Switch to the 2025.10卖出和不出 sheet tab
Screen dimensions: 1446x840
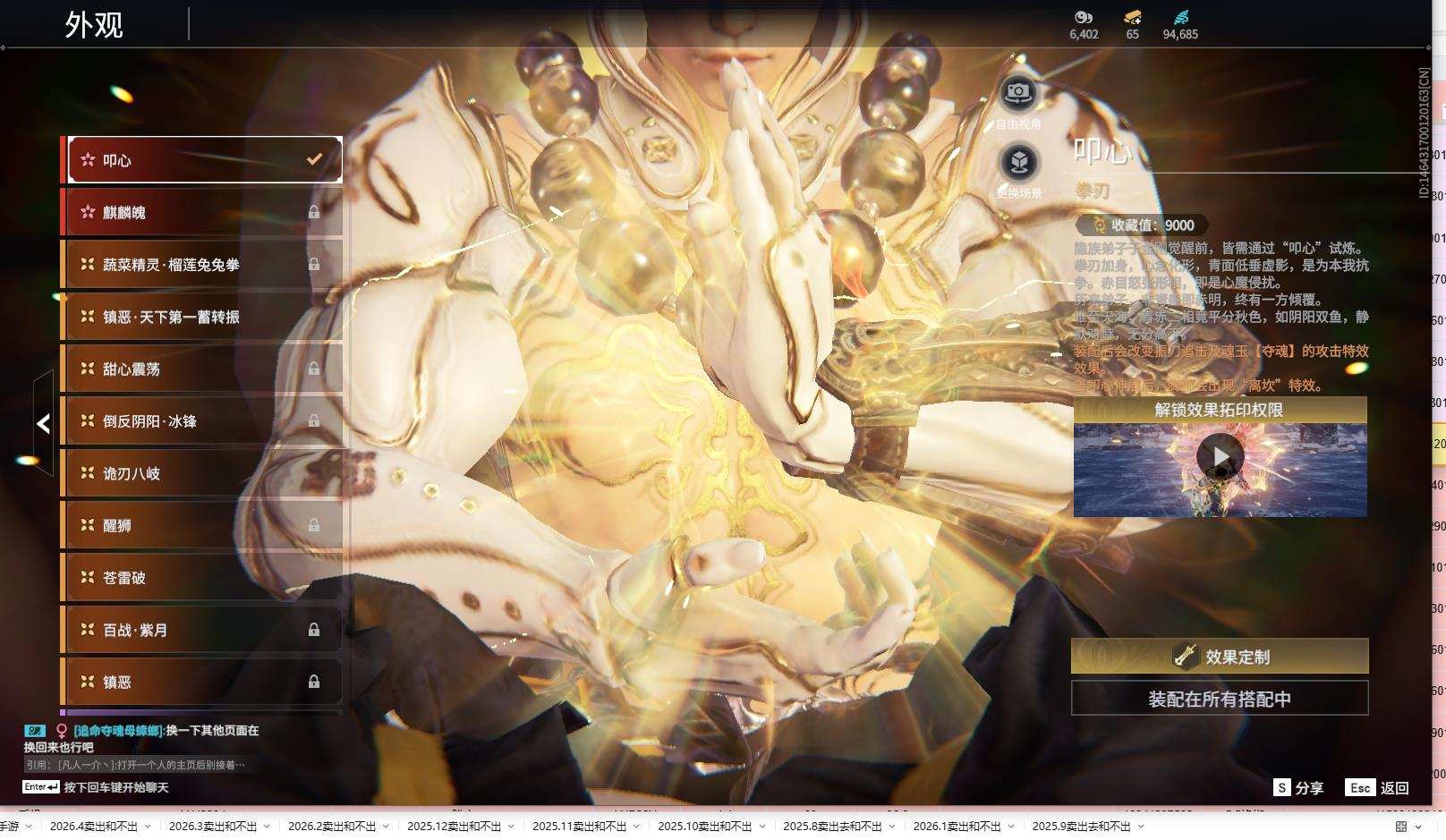pyautogui.click(x=704, y=827)
